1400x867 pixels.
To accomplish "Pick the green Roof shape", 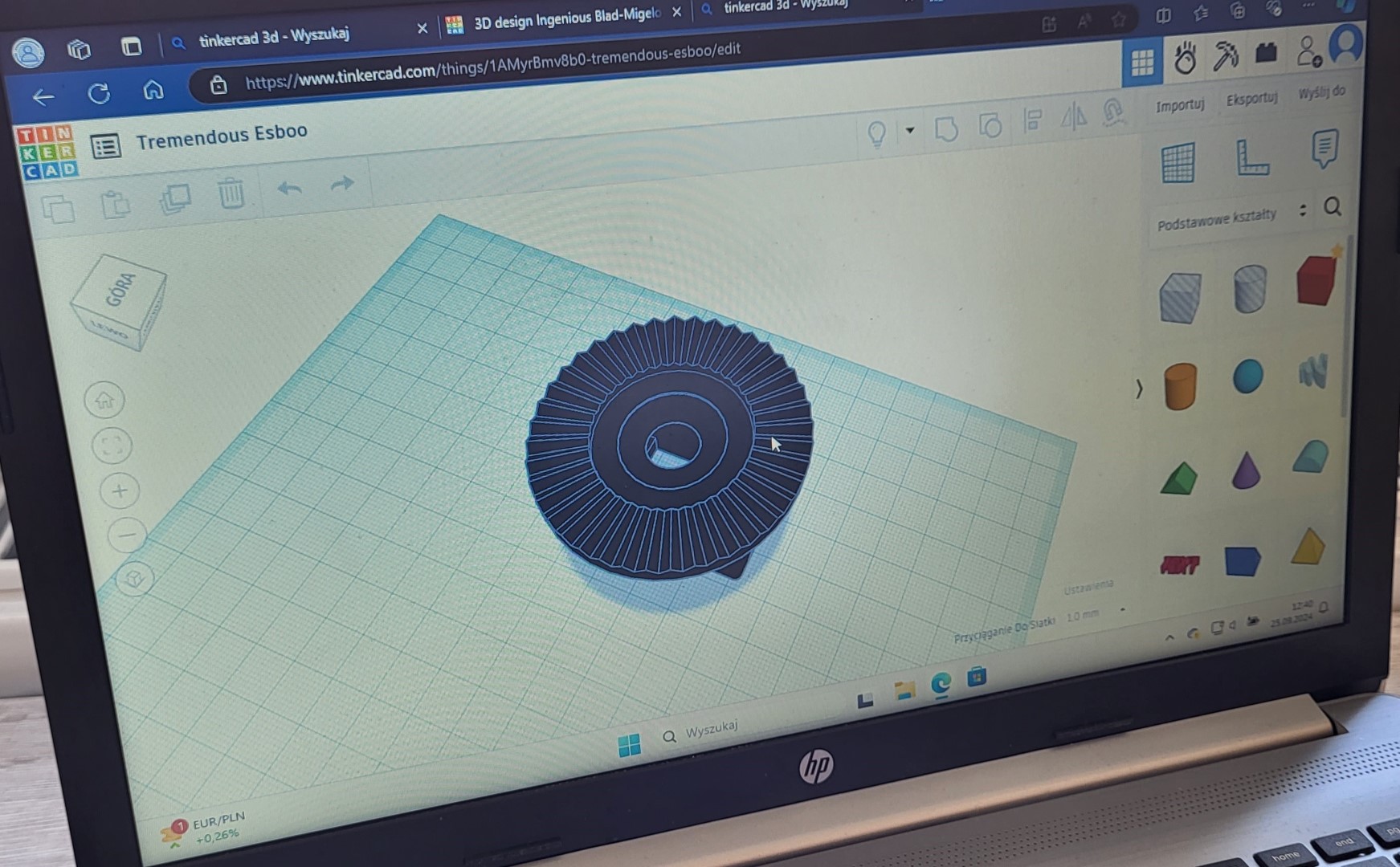I will [x=1179, y=478].
